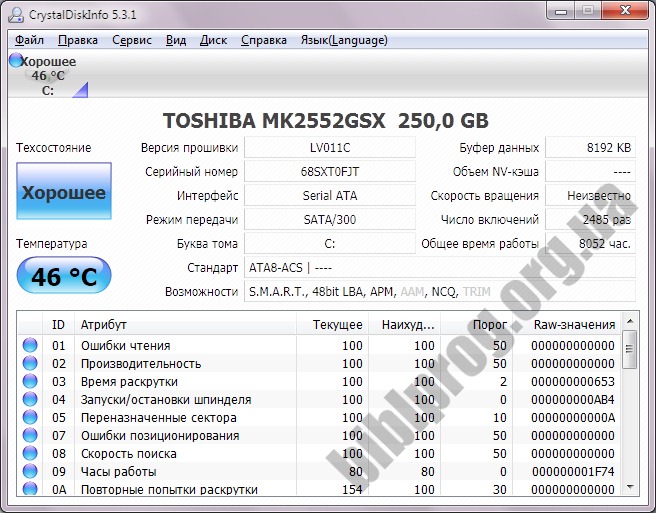Click the Температура label
Screen dimensions: 656x513
tap(51, 244)
